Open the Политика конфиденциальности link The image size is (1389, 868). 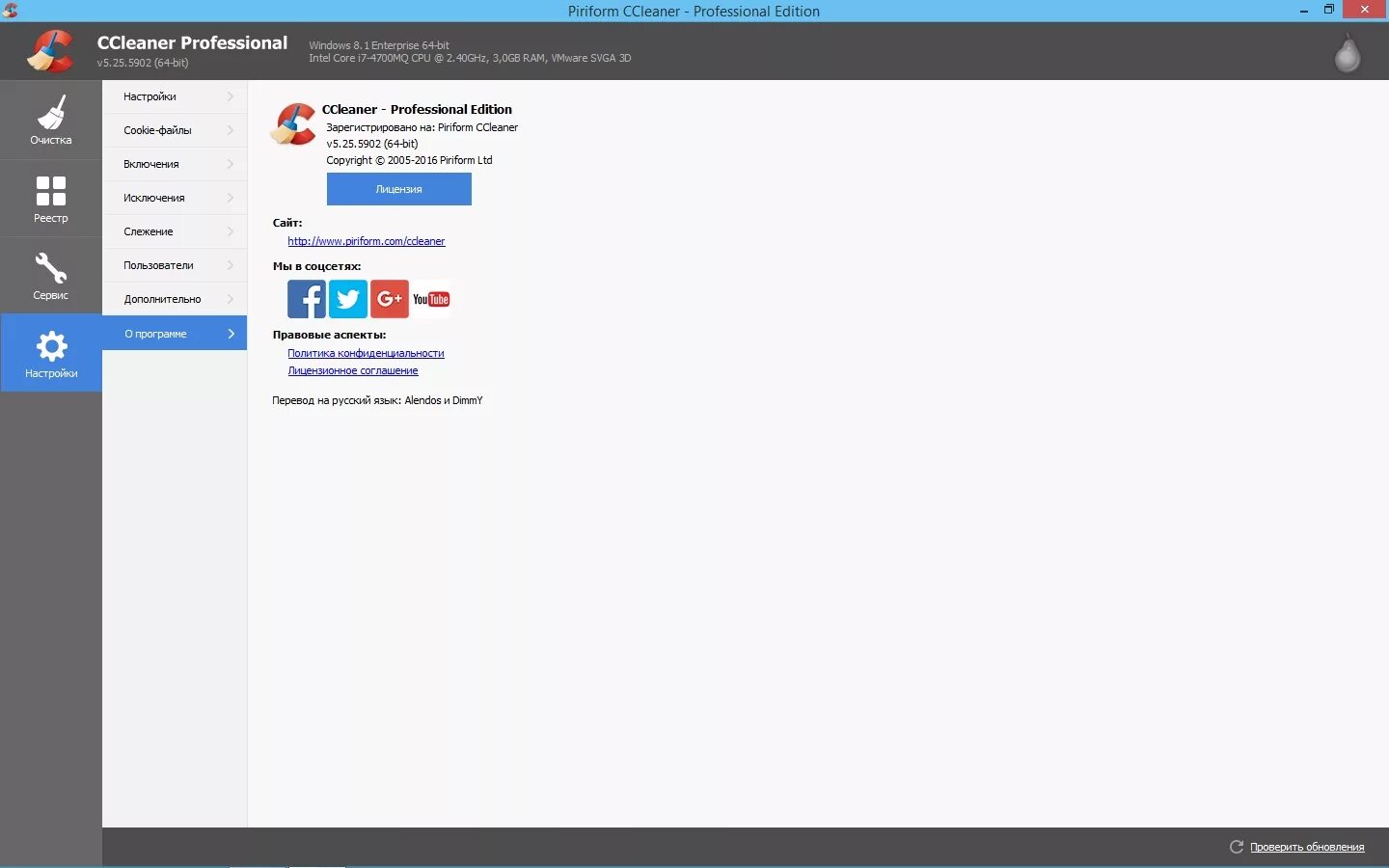click(366, 353)
